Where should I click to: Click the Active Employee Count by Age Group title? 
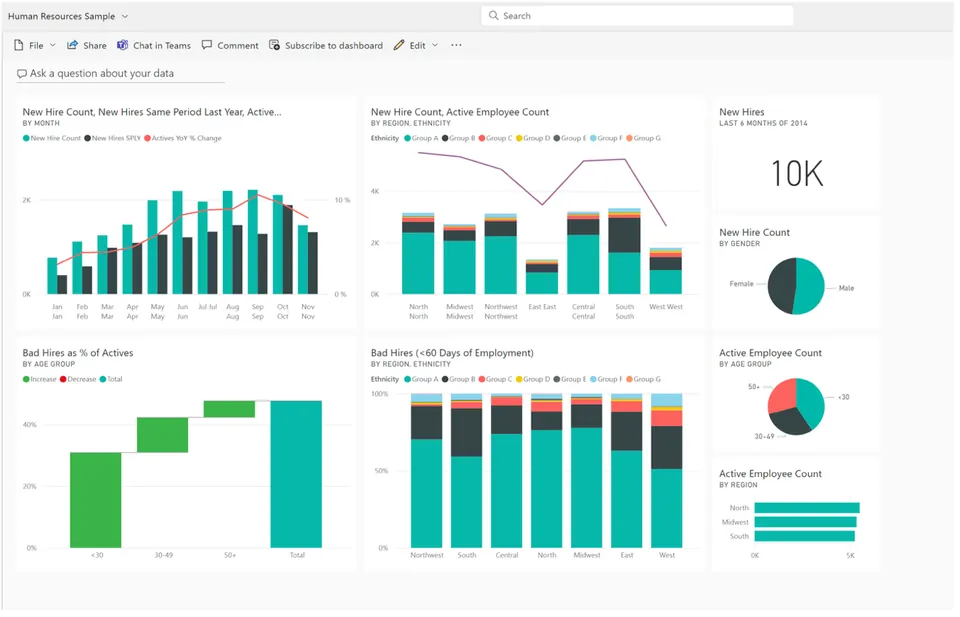[770, 353]
